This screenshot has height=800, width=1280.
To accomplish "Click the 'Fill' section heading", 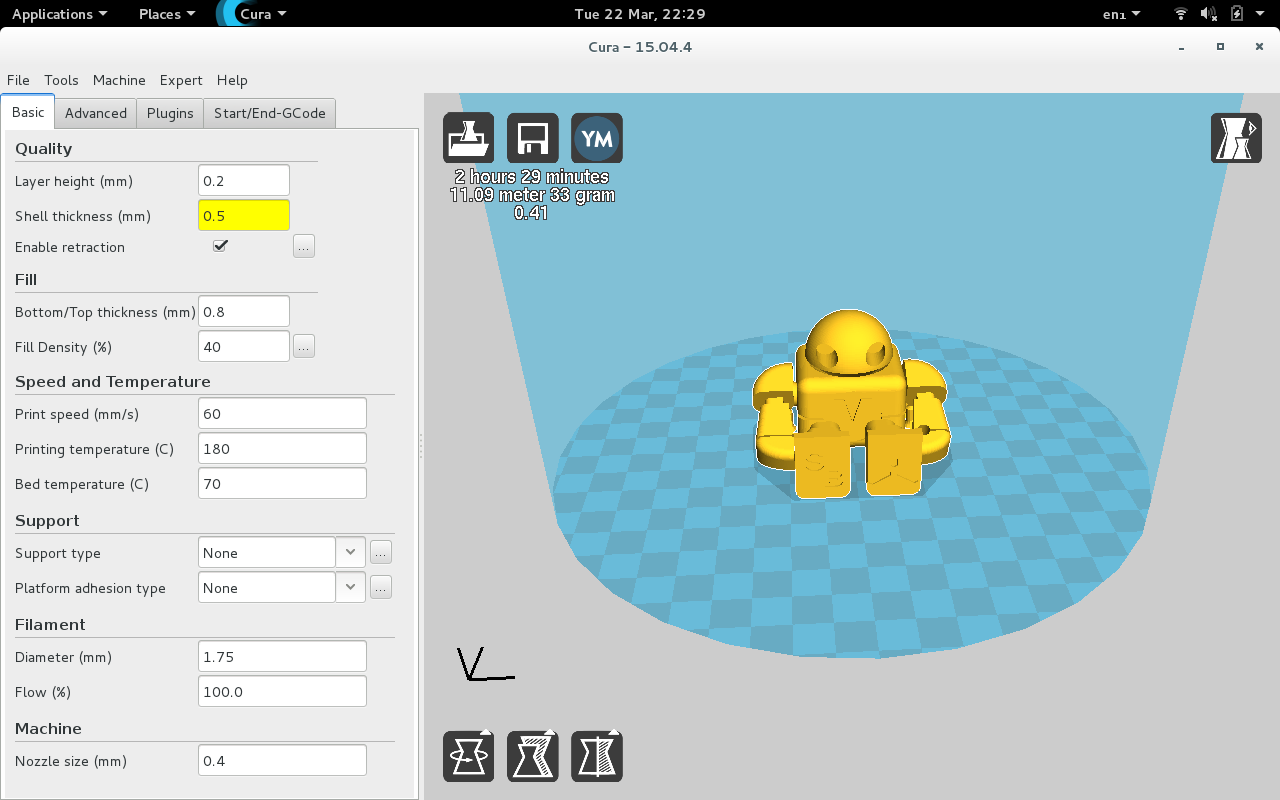I will 26,279.
